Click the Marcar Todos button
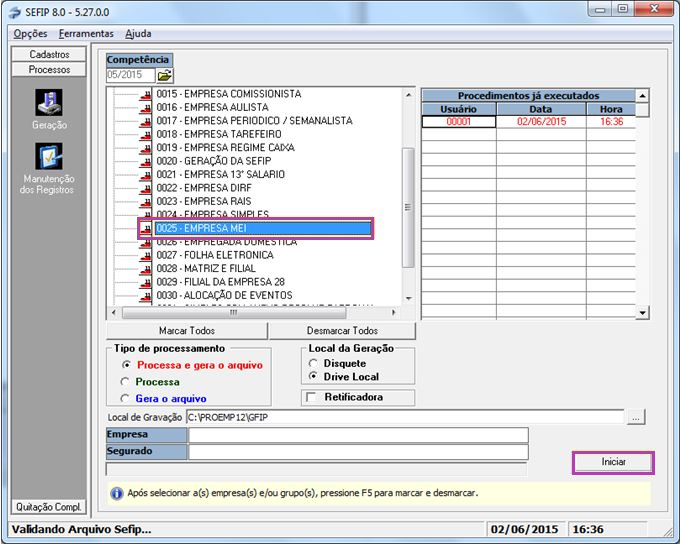 187,331
